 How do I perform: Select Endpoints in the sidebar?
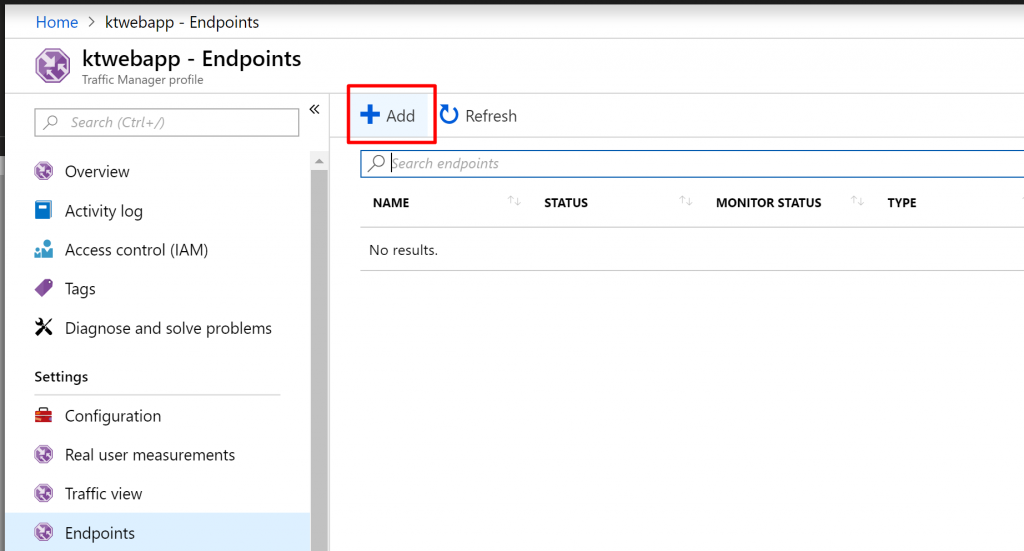click(x=157, y=533)
